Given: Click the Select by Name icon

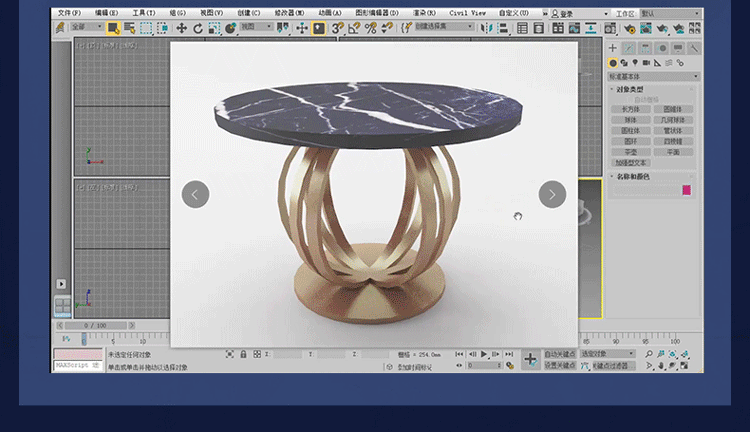Looking at the screenshot, I should (x=130, y=28).
